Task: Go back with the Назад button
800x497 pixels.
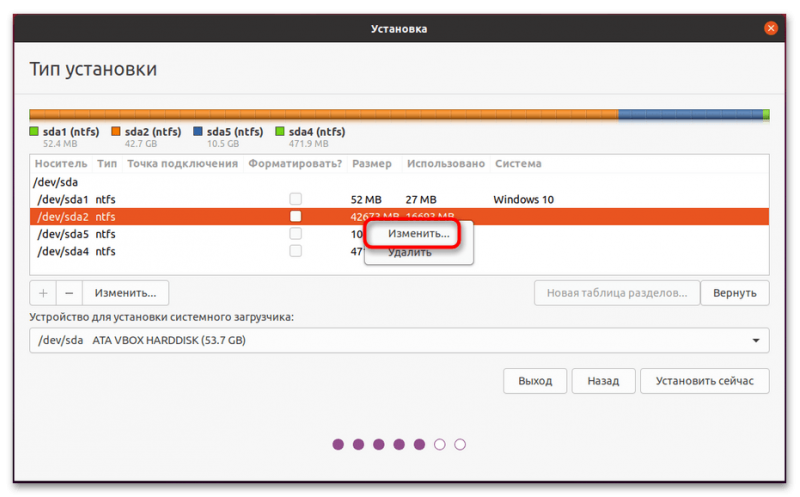Action: (x=603, y=381)
